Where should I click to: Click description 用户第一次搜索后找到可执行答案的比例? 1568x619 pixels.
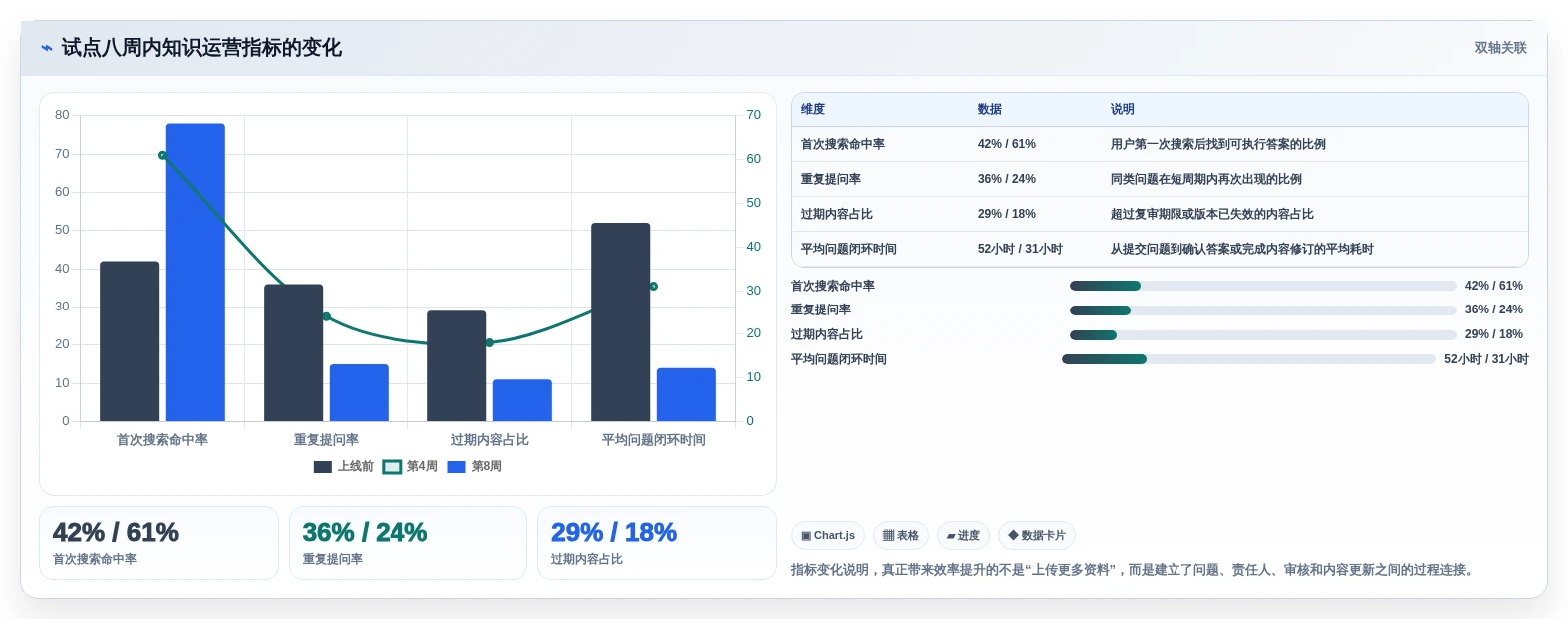tap(1218, 144)
